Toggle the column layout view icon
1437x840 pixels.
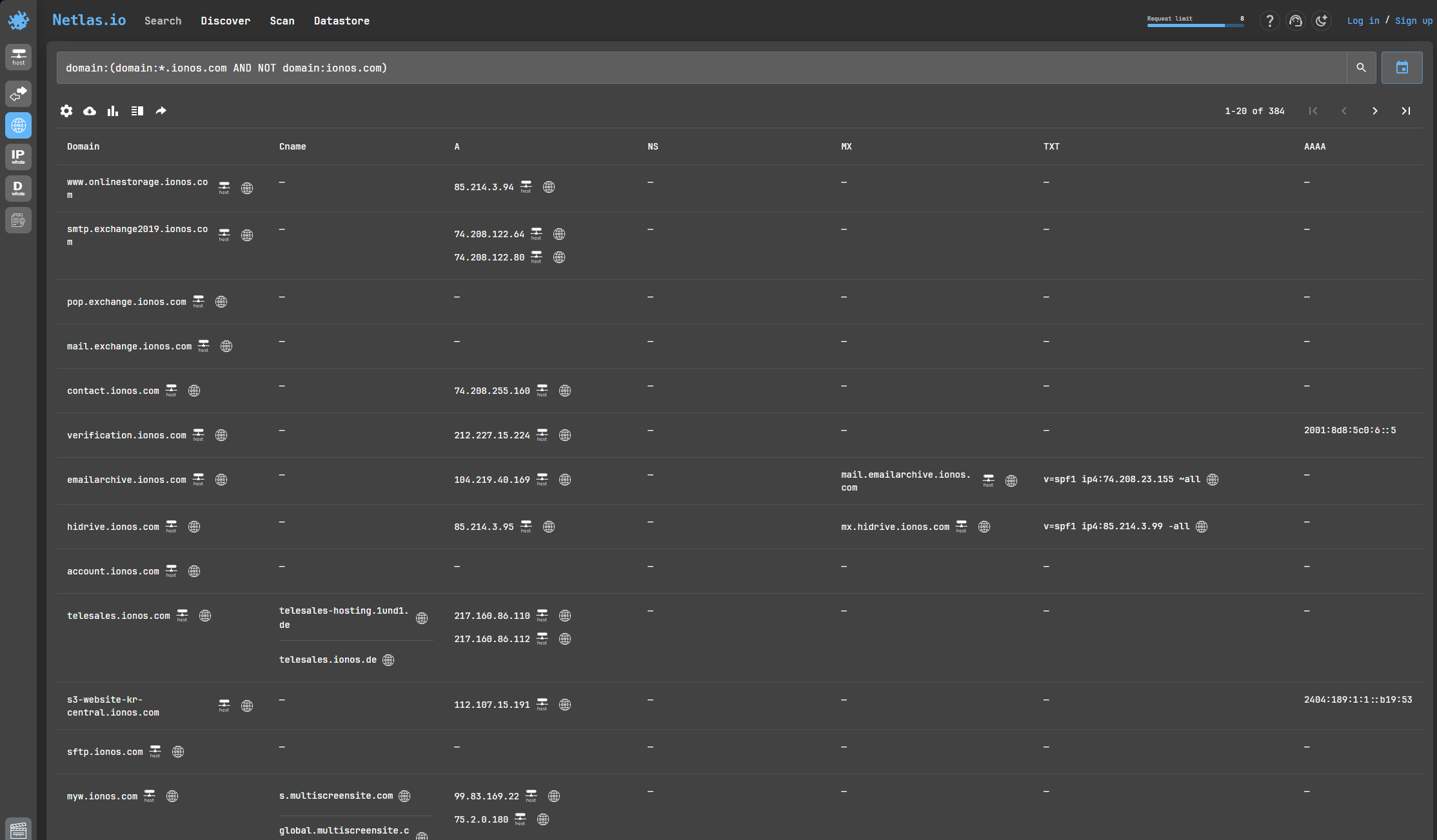(x=137, y=111)
